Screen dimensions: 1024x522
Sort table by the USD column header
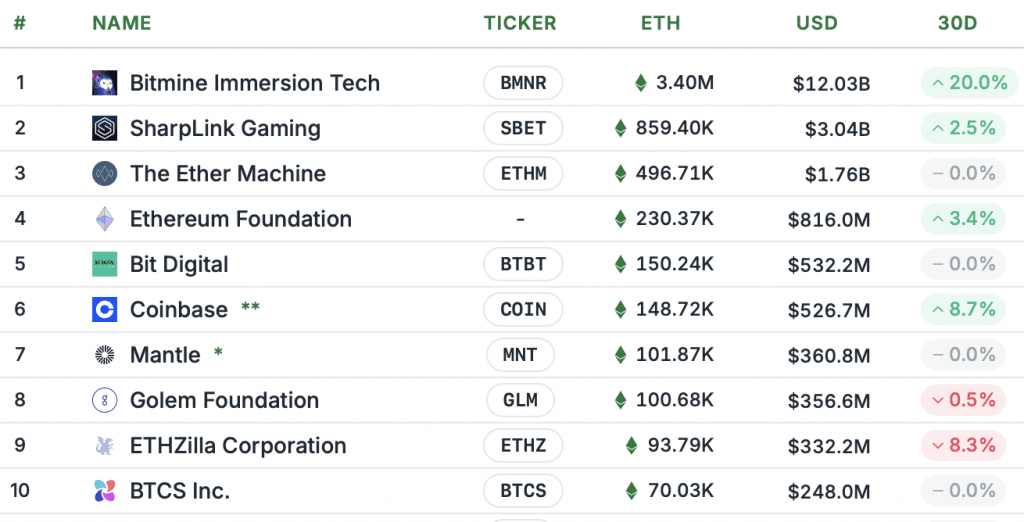[816, 23]
